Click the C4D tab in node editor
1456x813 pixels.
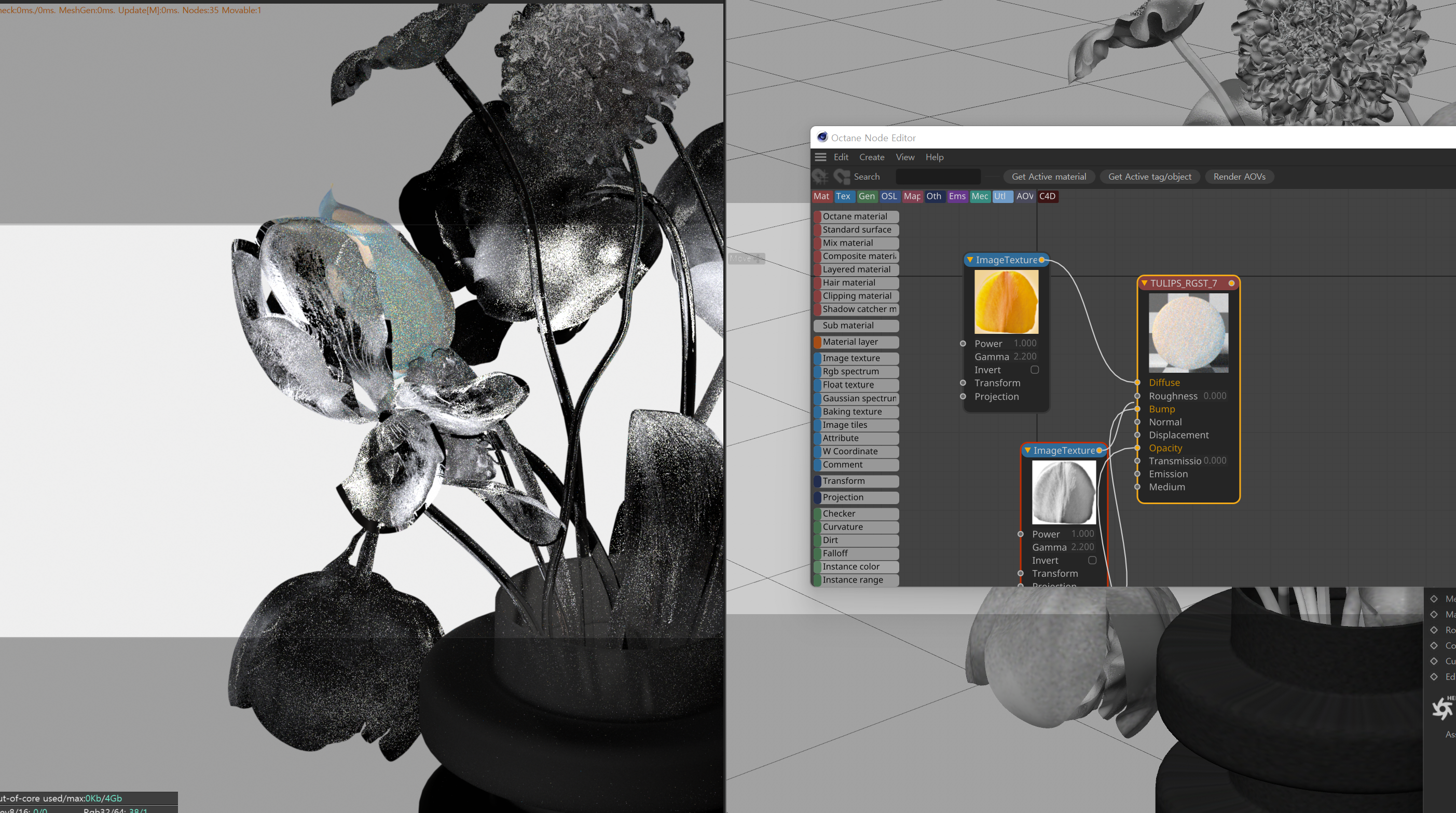[x=1048, y=195]
